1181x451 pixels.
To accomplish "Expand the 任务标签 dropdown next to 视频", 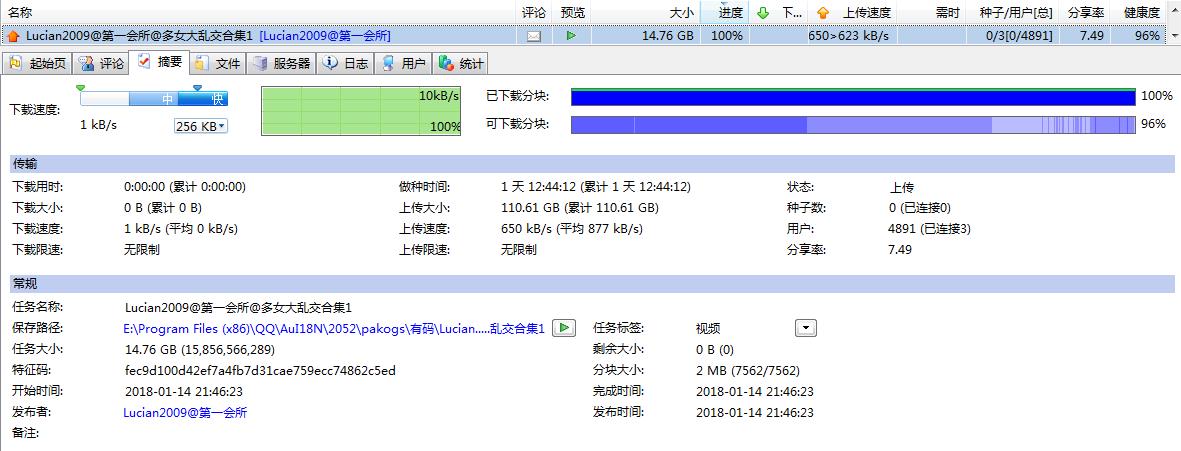I will (x=806, y=328).
